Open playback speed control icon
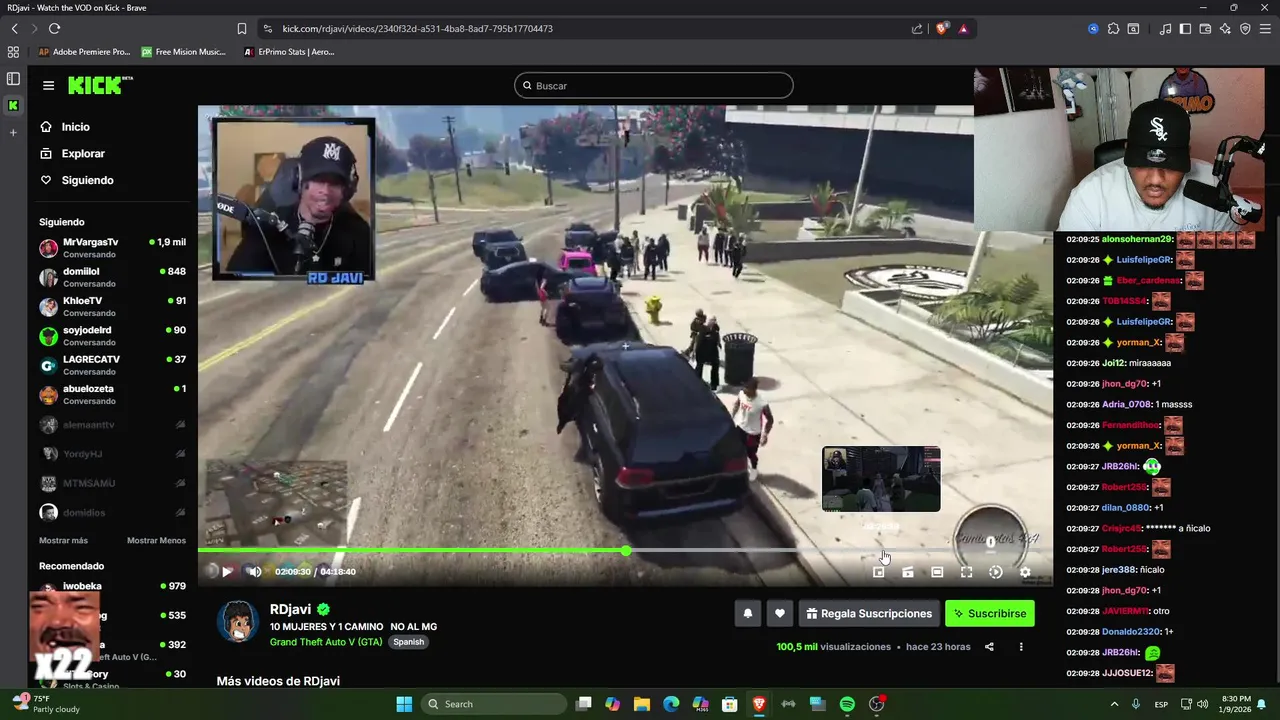Viewport: 1280px width, 720px height. (996, 572)
